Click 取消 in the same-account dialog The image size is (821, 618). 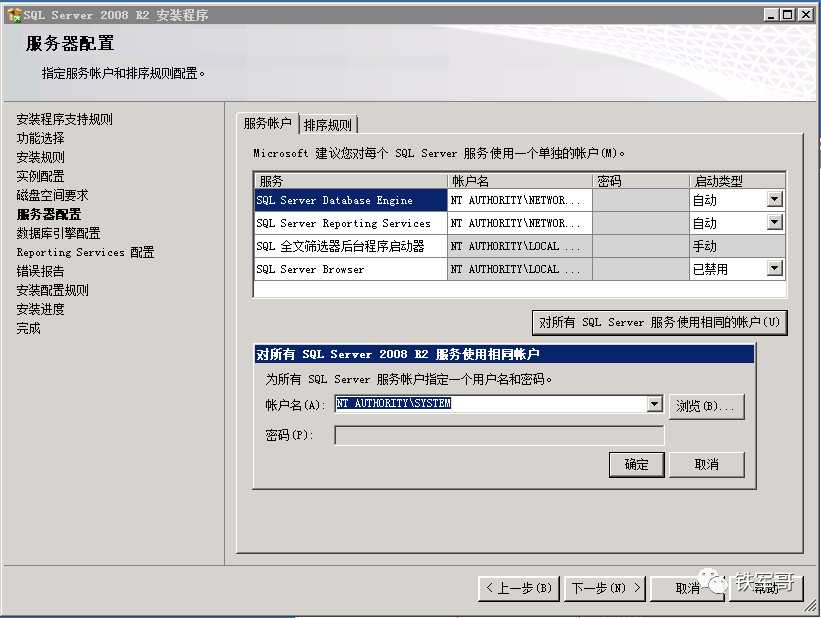click(x=706, y=465)
